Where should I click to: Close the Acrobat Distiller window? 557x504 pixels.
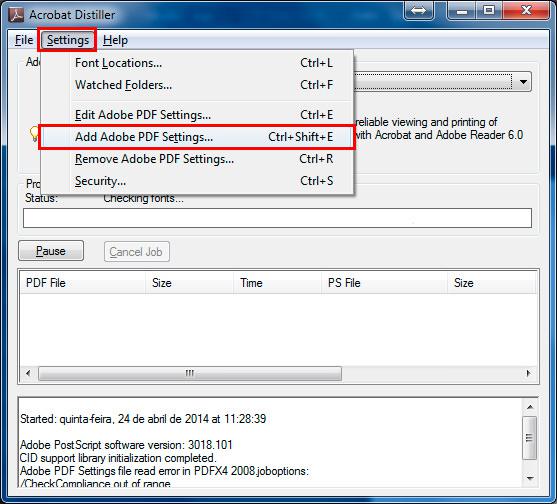(x=526, y=10)
